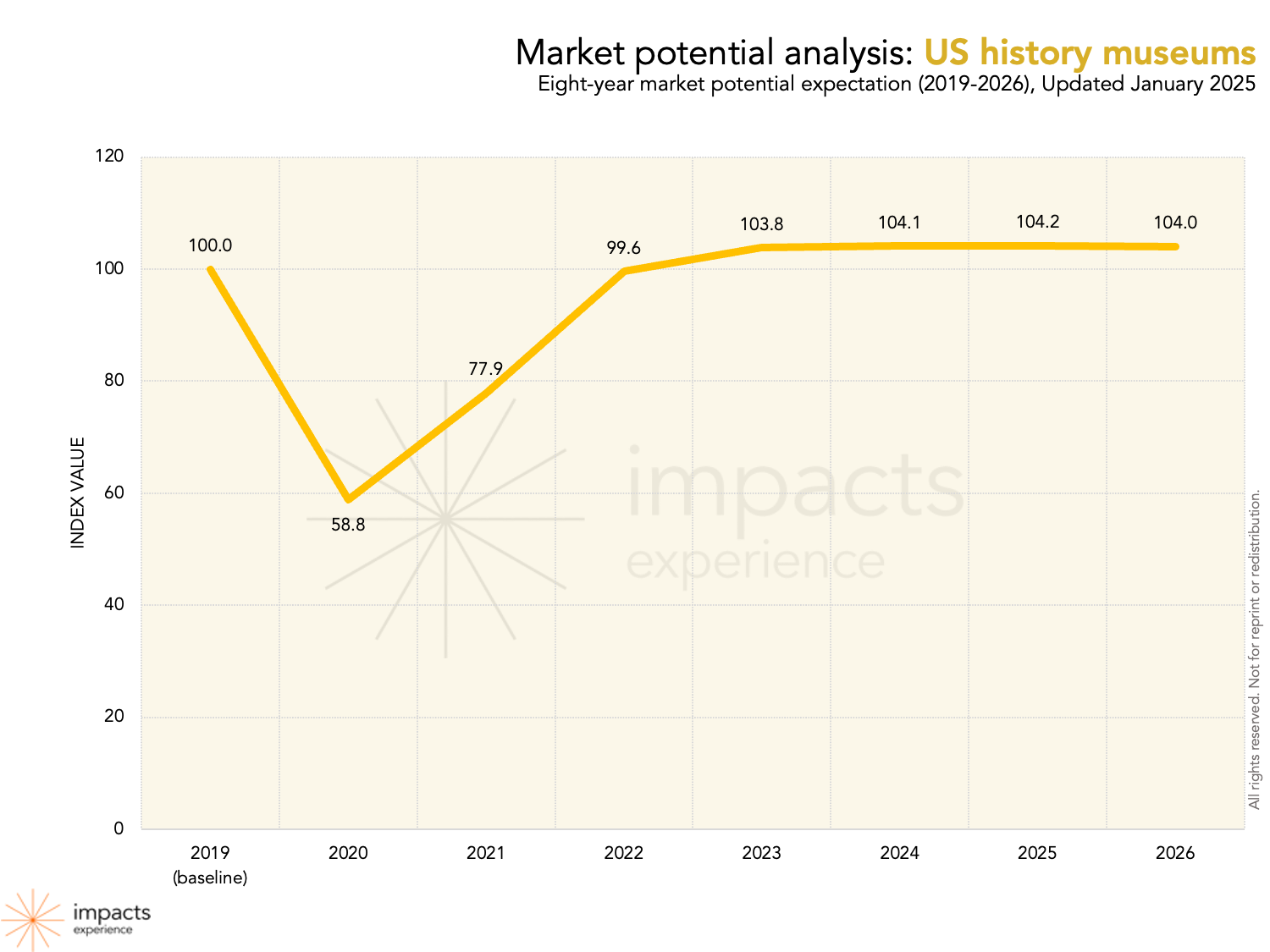Click the 104.2 peak data label
This screenshot has height=952, width=1270.
tap(1037, 222)
